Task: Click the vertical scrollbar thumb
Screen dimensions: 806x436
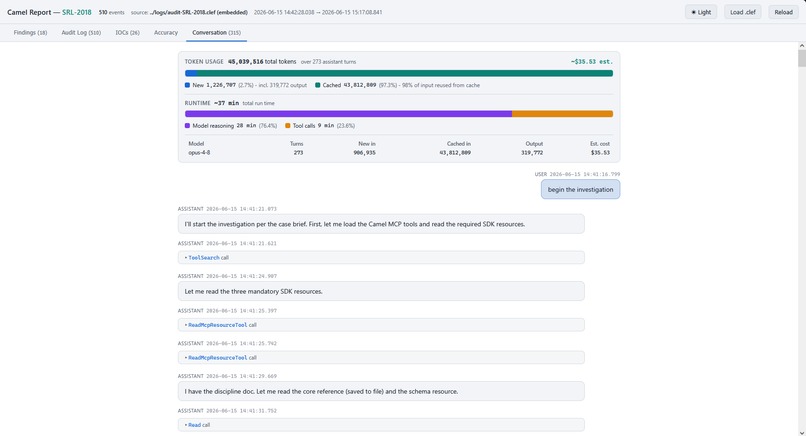Action: [801, 58]
